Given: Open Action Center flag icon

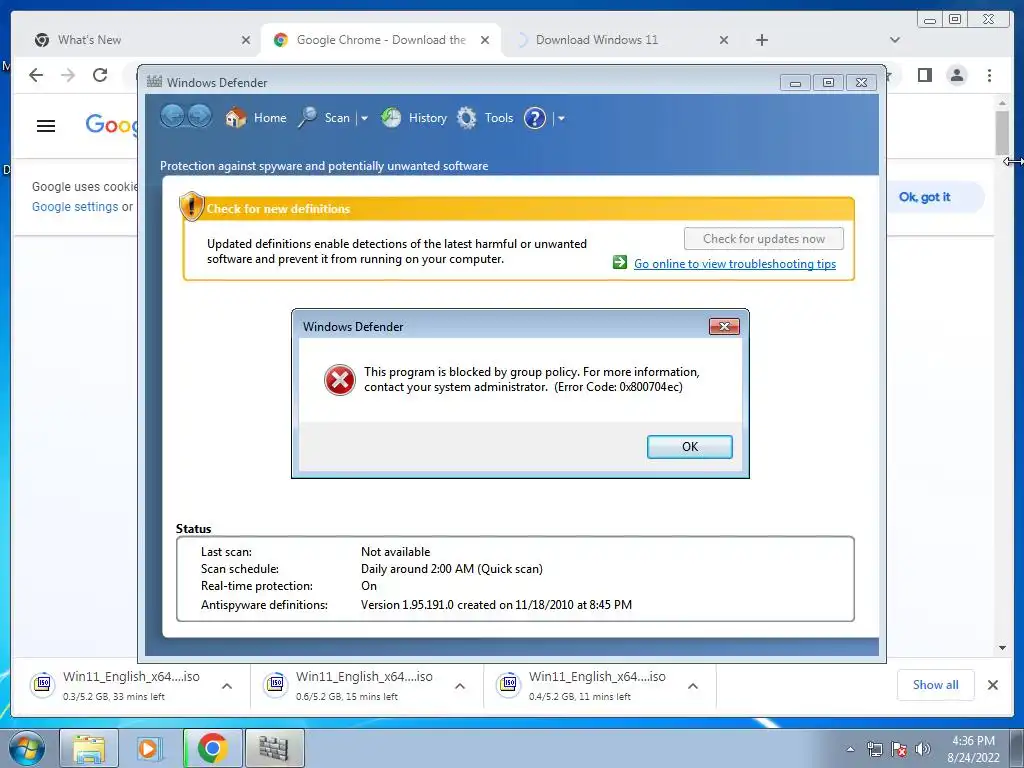Looking at the screenshot, I should pos(899,749).
